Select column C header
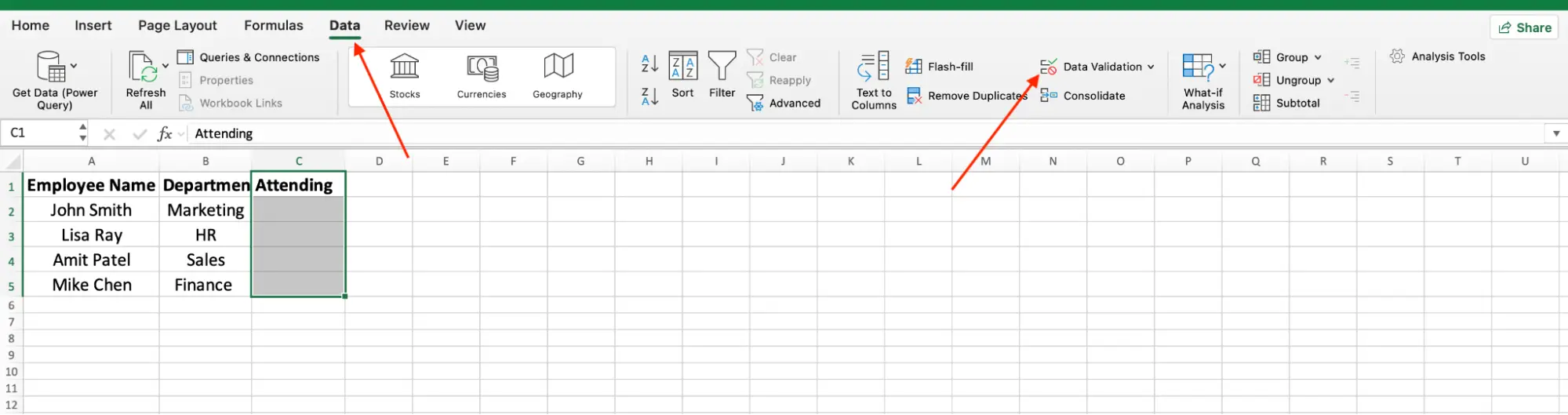The image size is (1568, 415). coord(298,161)
